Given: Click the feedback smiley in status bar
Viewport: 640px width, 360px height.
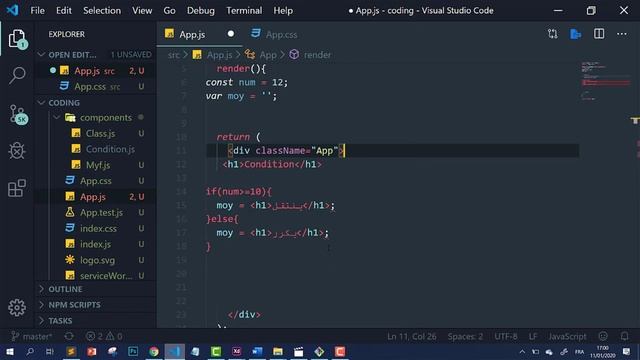Looking at the screenshot, I should point(603,336).
